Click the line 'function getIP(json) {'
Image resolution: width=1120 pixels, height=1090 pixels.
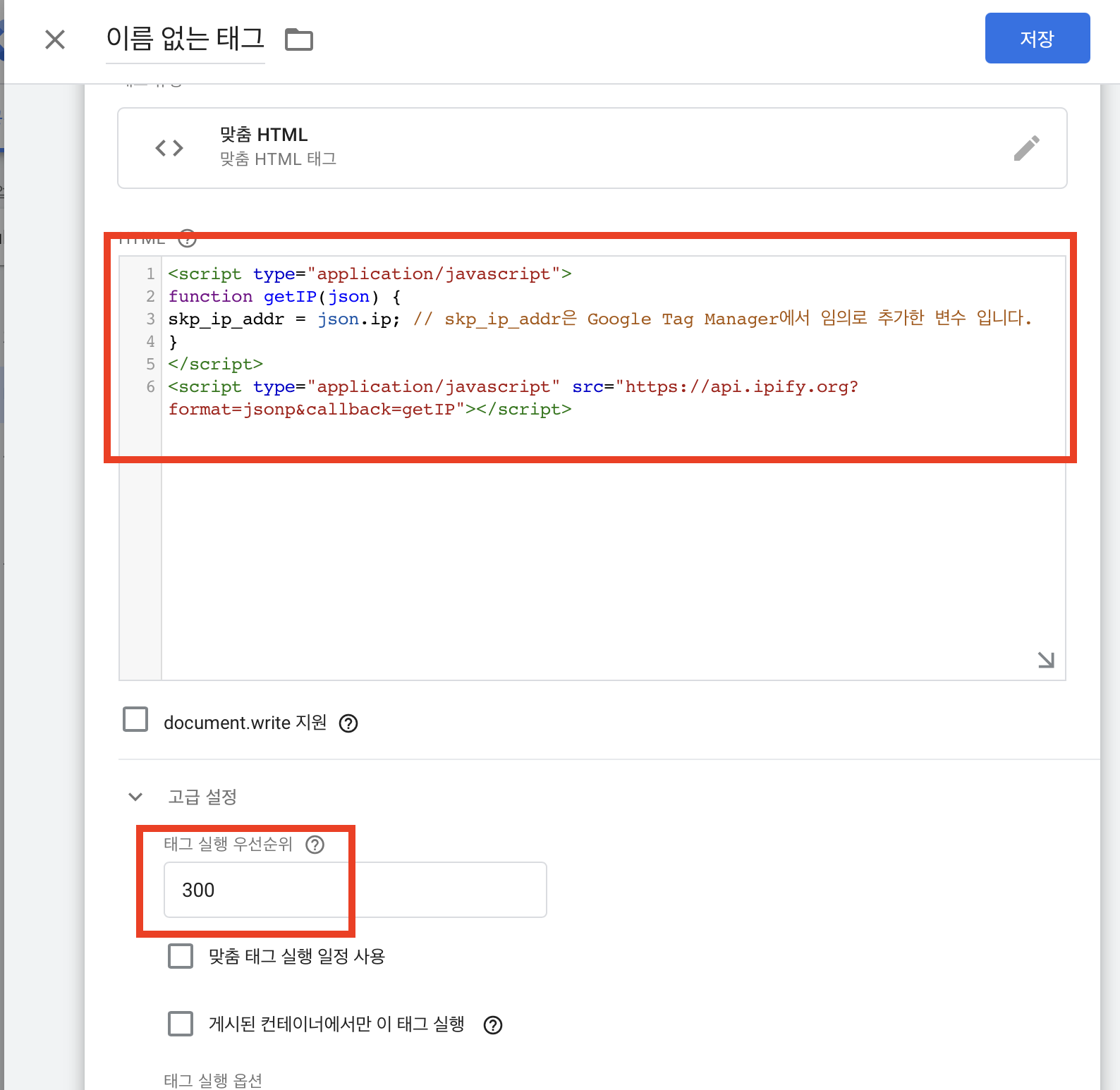click(x=284, y=296)
